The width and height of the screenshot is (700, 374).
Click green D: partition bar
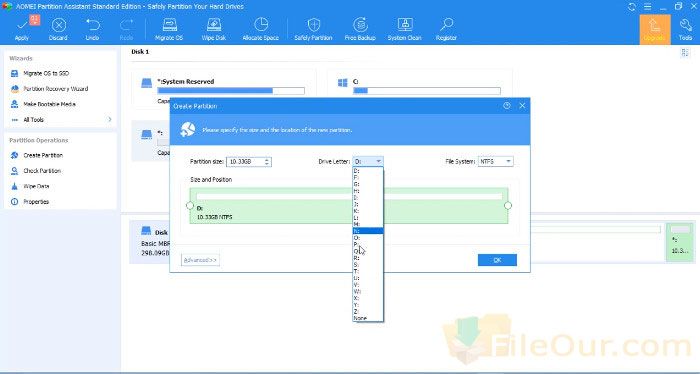349,206
